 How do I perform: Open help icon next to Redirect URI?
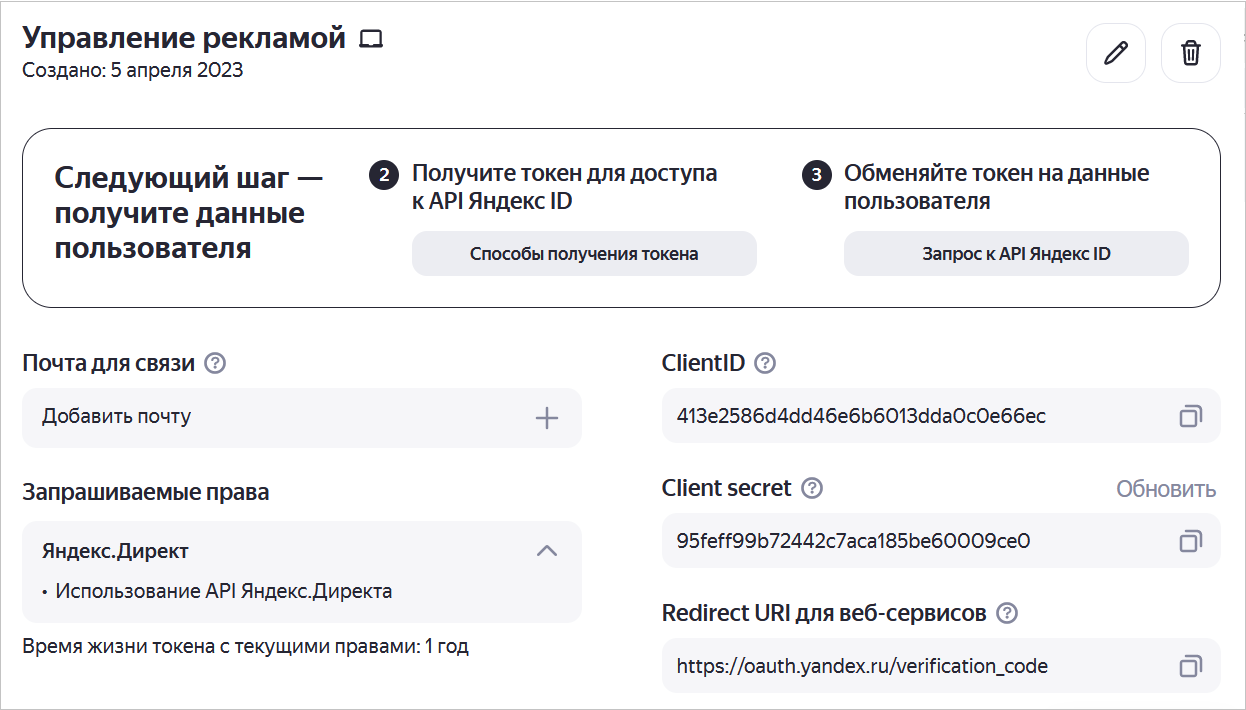(1007, 613)
